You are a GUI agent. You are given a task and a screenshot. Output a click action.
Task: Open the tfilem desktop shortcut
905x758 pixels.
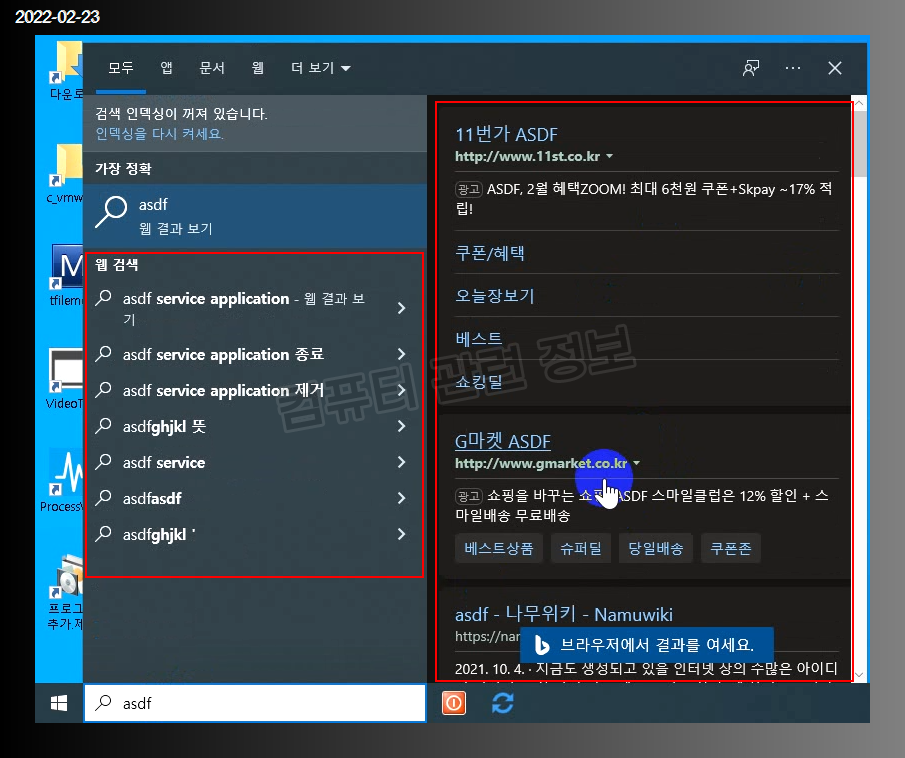click(x=66, y=275)
